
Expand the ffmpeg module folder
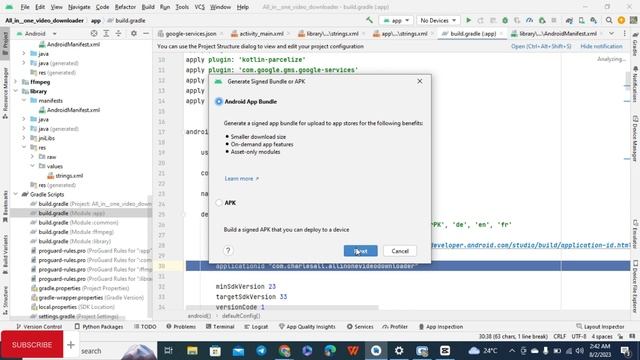(16, 82)
